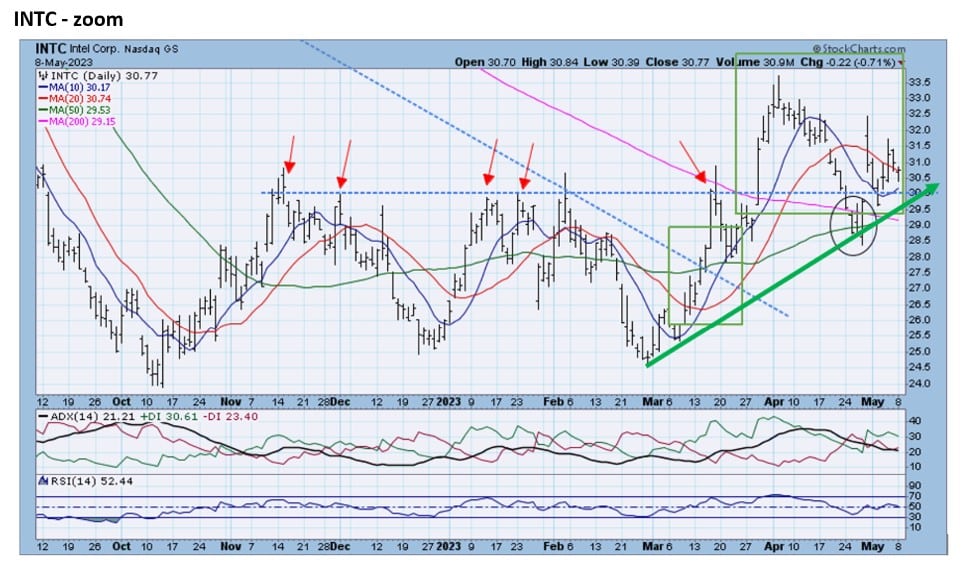Screen dimensions: 962x567
Task: Click the ADX(14) 21.21 indicator label
Action: (93, 417)
